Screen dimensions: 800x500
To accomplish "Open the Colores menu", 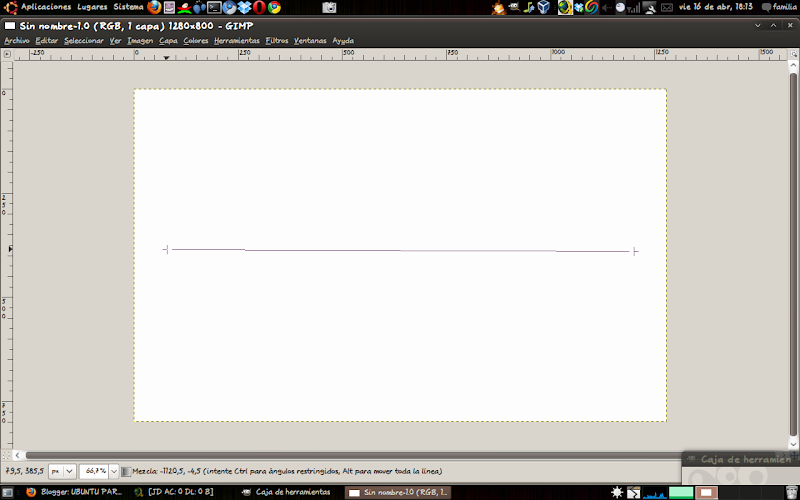I will (x=196, y=41).
